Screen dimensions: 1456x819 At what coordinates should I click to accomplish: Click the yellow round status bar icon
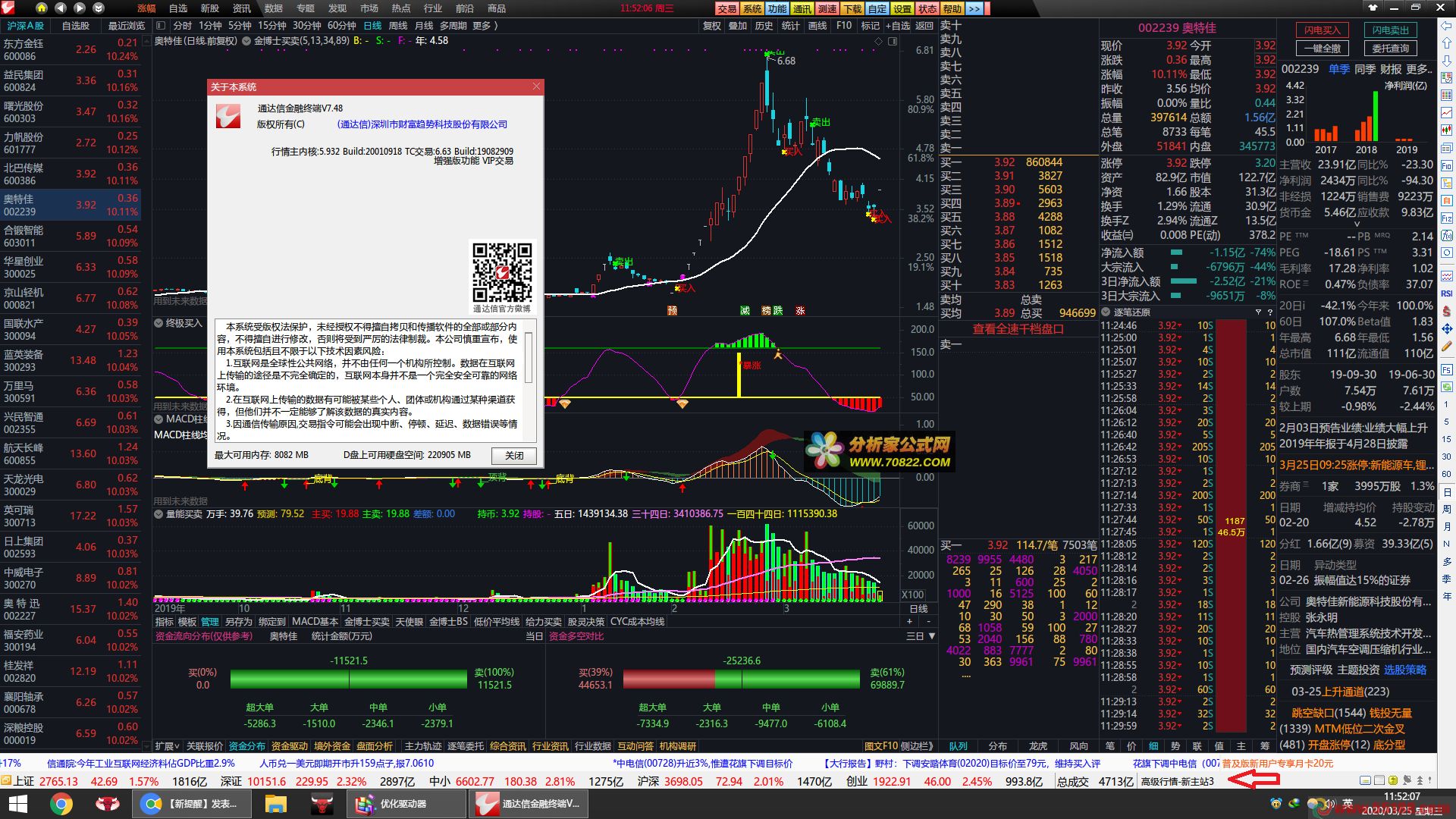[x=1394, y=780]
